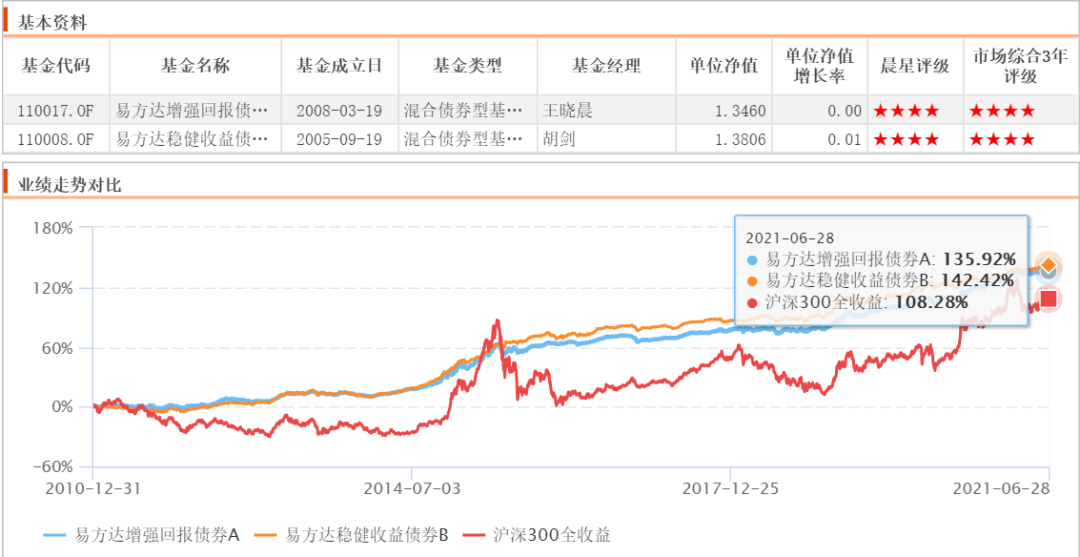Click the 基金名称 column header

point(196,66)
